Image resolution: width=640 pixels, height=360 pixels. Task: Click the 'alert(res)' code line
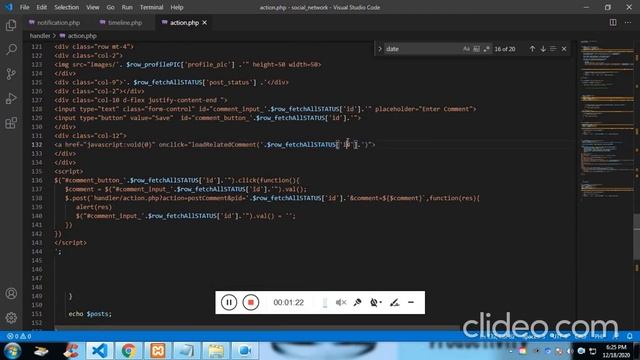point(93,207)
